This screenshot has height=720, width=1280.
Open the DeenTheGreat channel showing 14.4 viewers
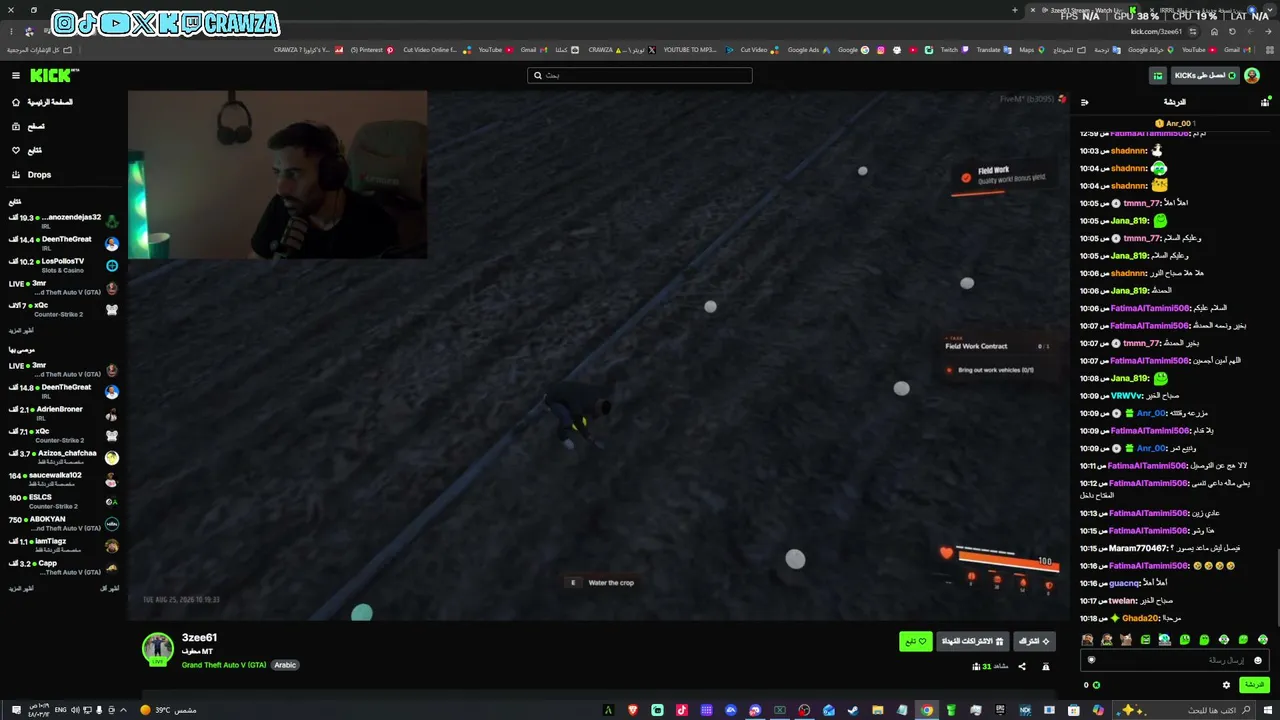(x=64, y=243)
